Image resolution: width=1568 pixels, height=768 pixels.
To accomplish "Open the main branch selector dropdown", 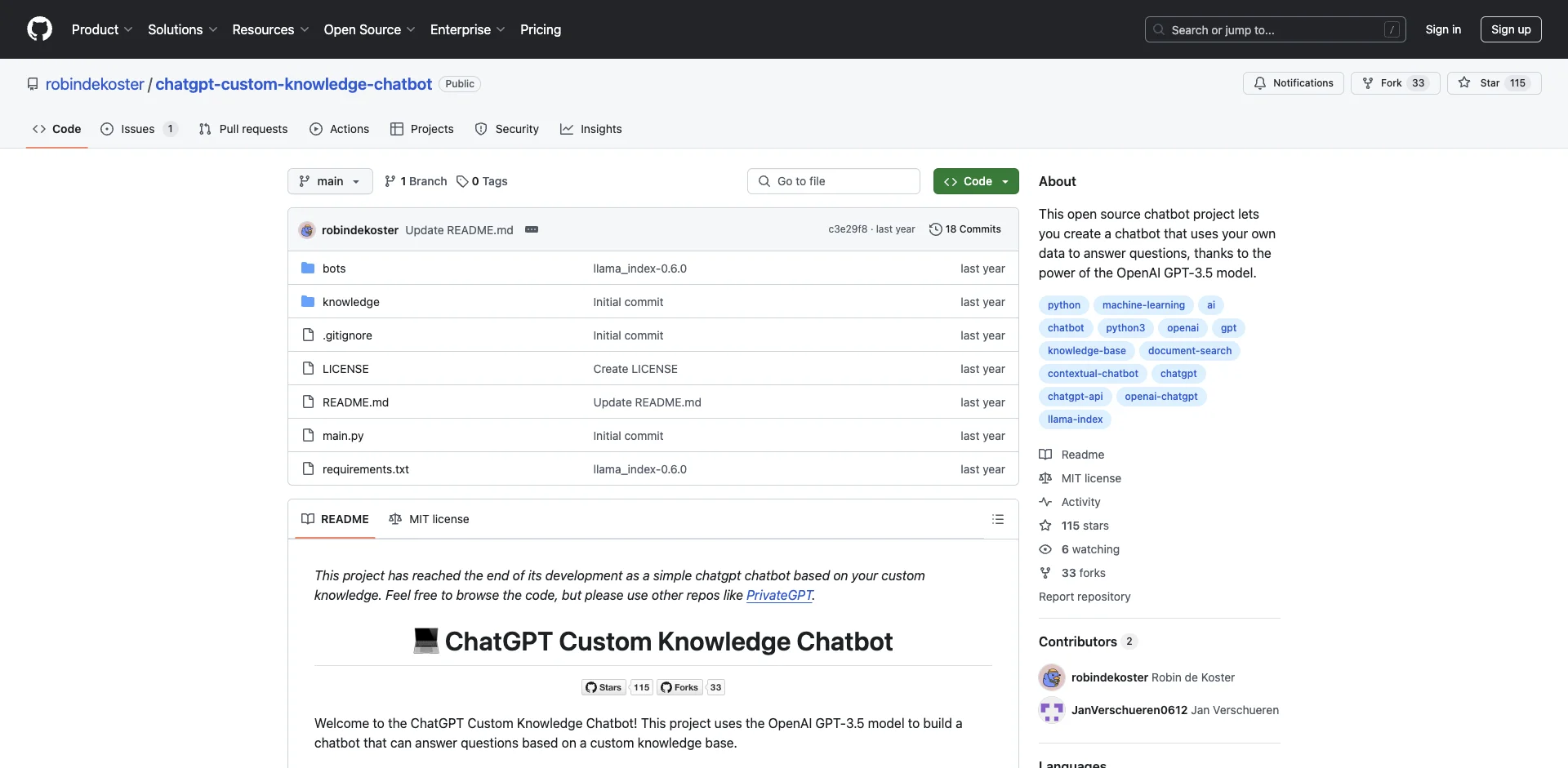I will pyautogui.click(x=330, y=181).
